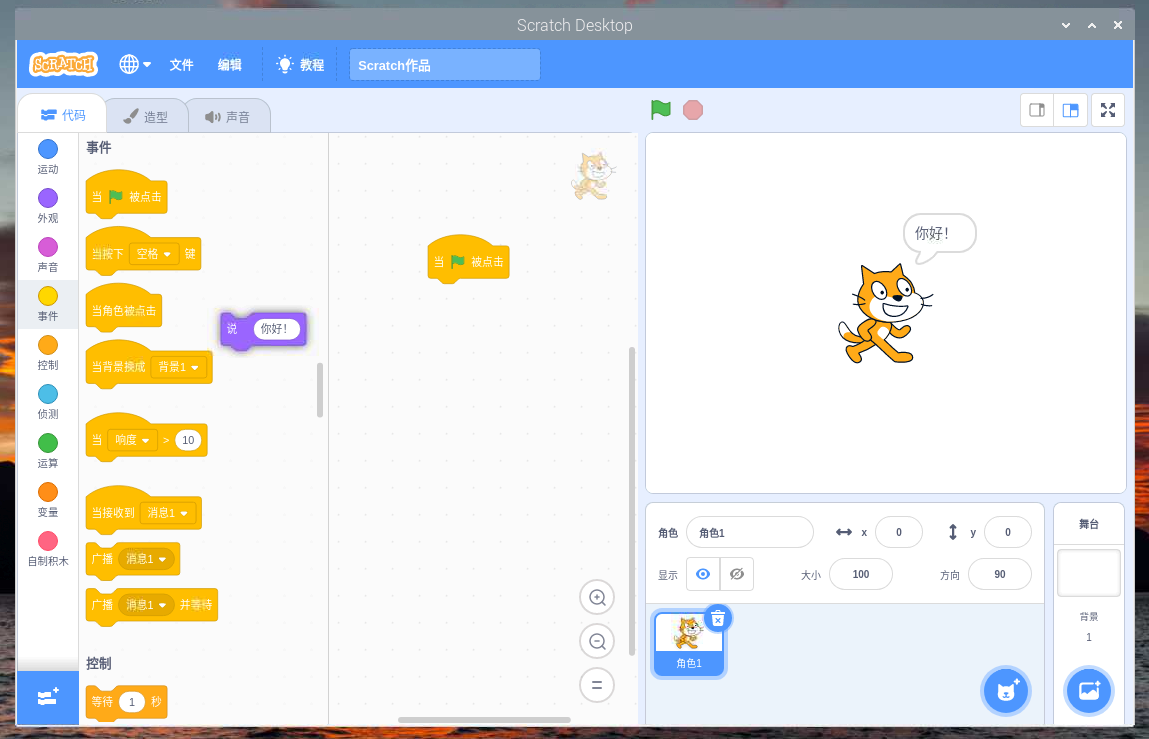Open 消息1 dropdown in 广播并等待 block
Viewport: 1149px width, 739px height.
point(147,605)
